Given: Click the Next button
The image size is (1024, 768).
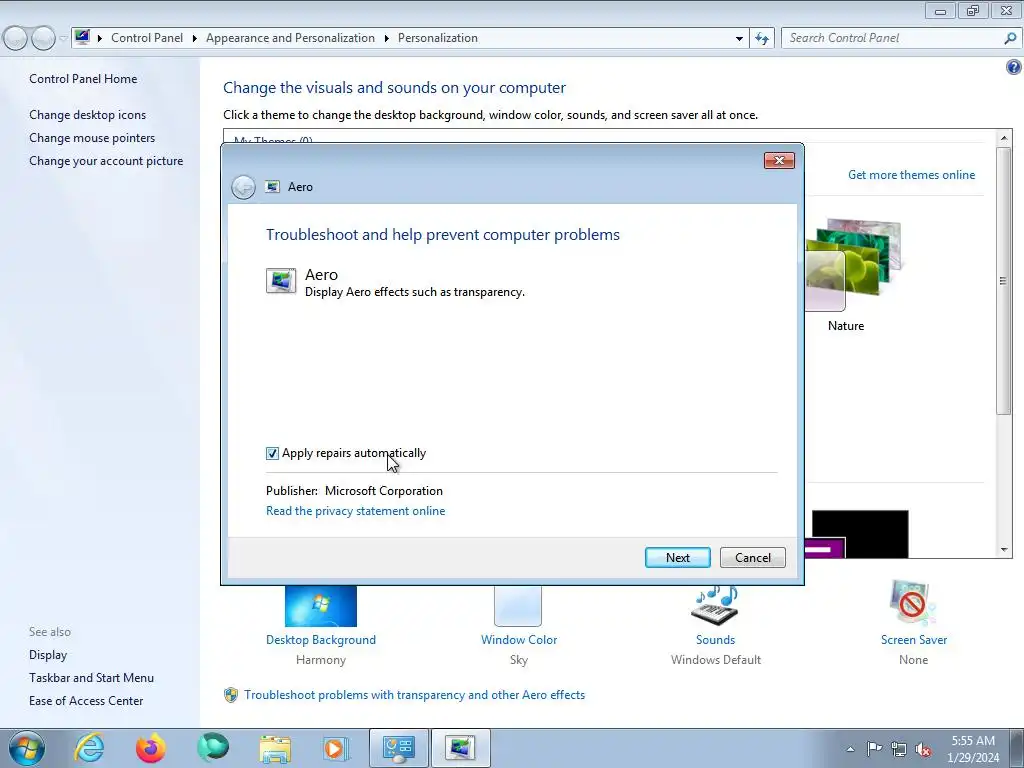Looking at the screenshot, I should click(x=678, y=558).
